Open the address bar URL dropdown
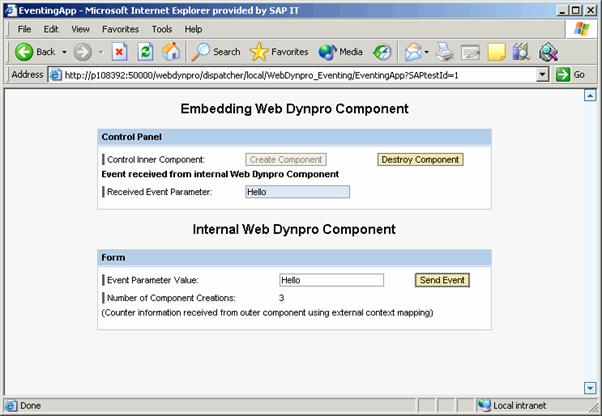This screenshot has height=416, width=602. point(542,75)
